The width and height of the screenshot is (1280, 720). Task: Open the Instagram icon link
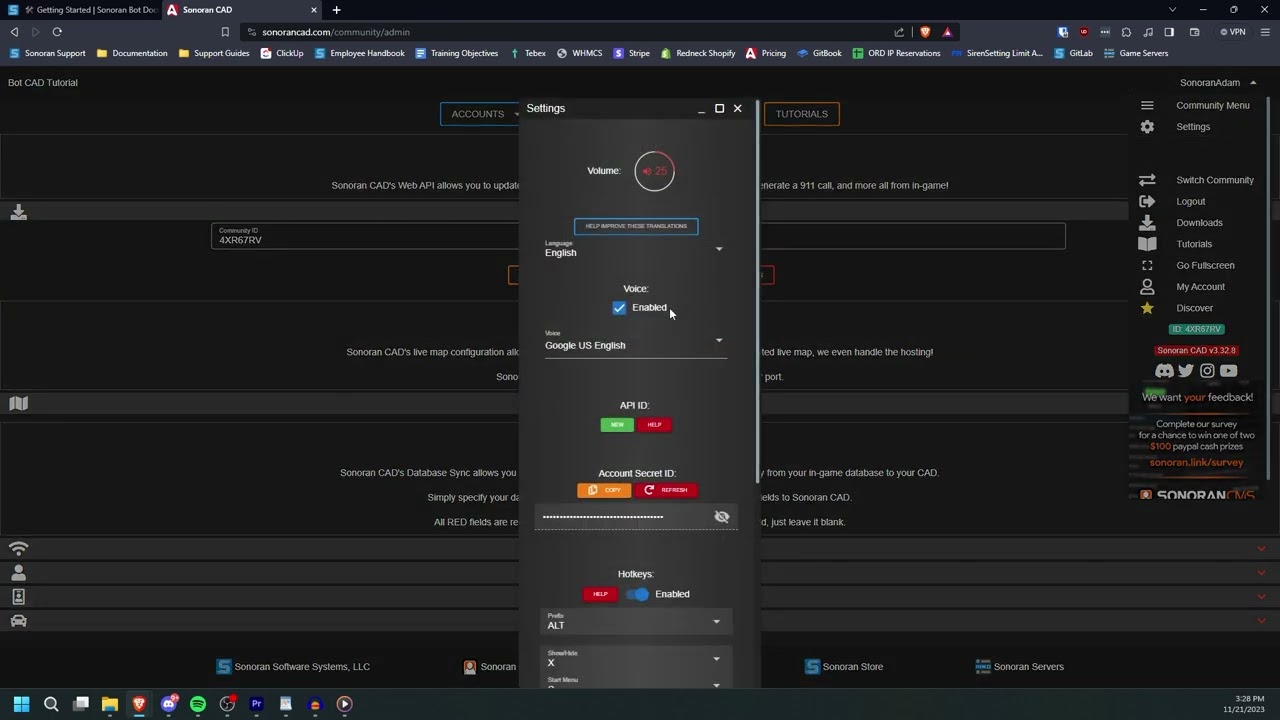tap(1207, 371)
